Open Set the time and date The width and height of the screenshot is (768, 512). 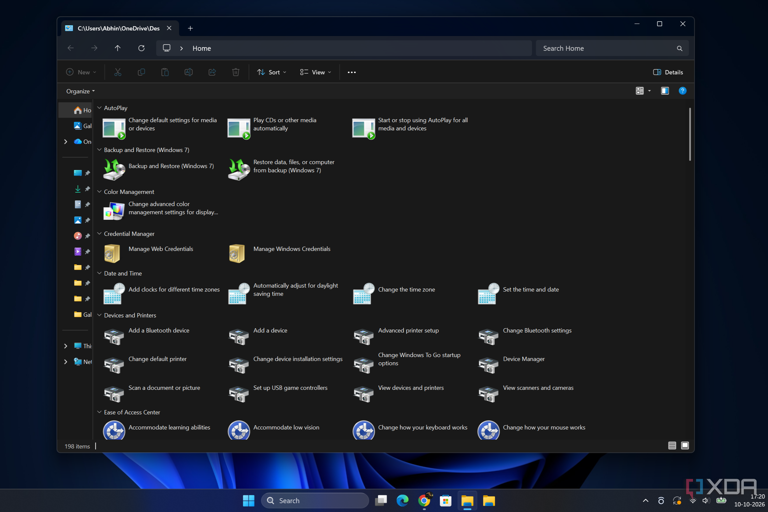point(519,293)
